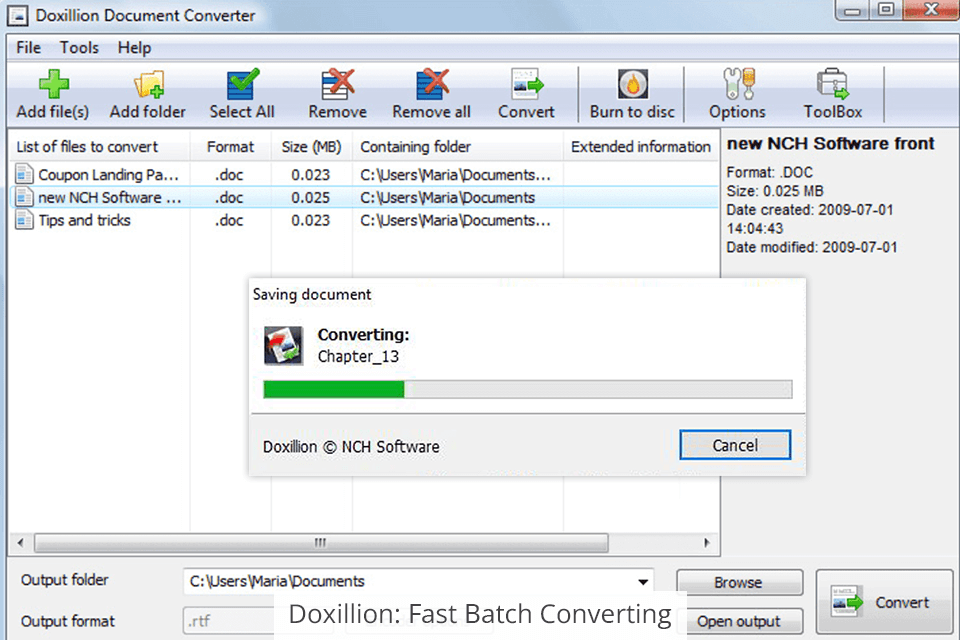This screenshot has width=960, height=640.
Task: Select the new NCH Software ... file row
Action: click(364, 197)
